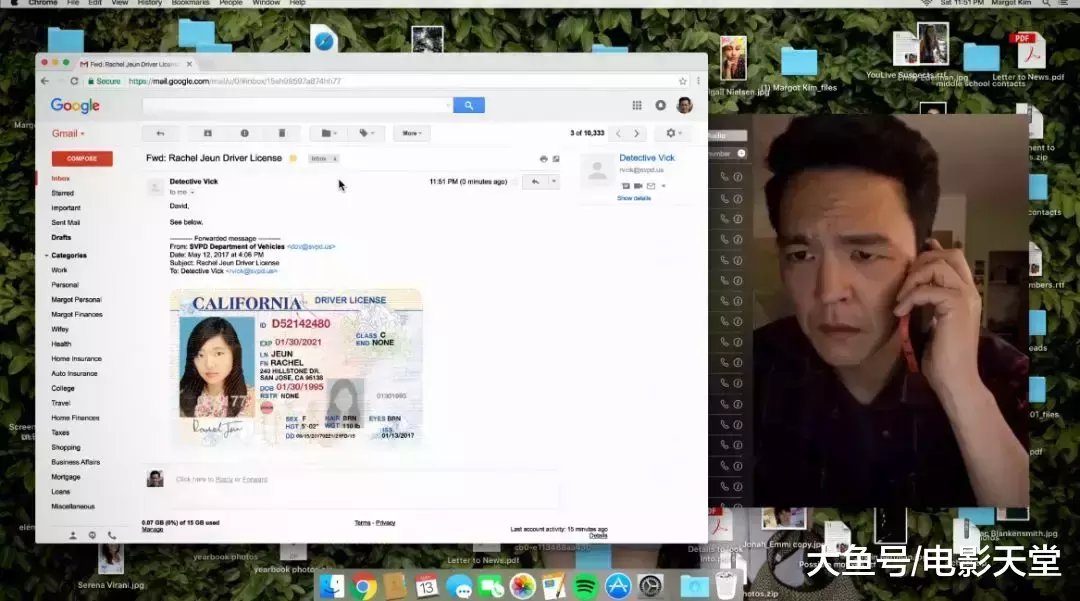Delete the email with the trash icon
This screenshot has width=1080, height=601.
point(282,134)
